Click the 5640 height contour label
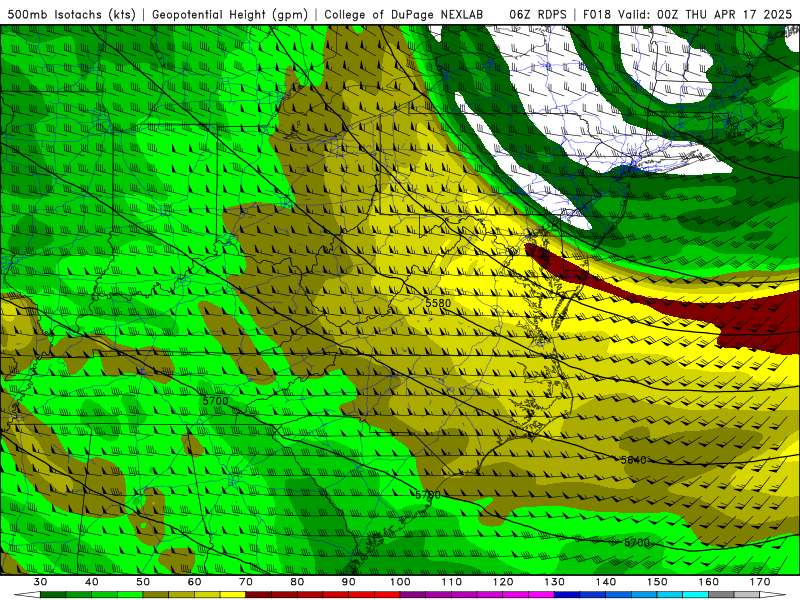Screen dimensions: 800x600 pos(634,460)
